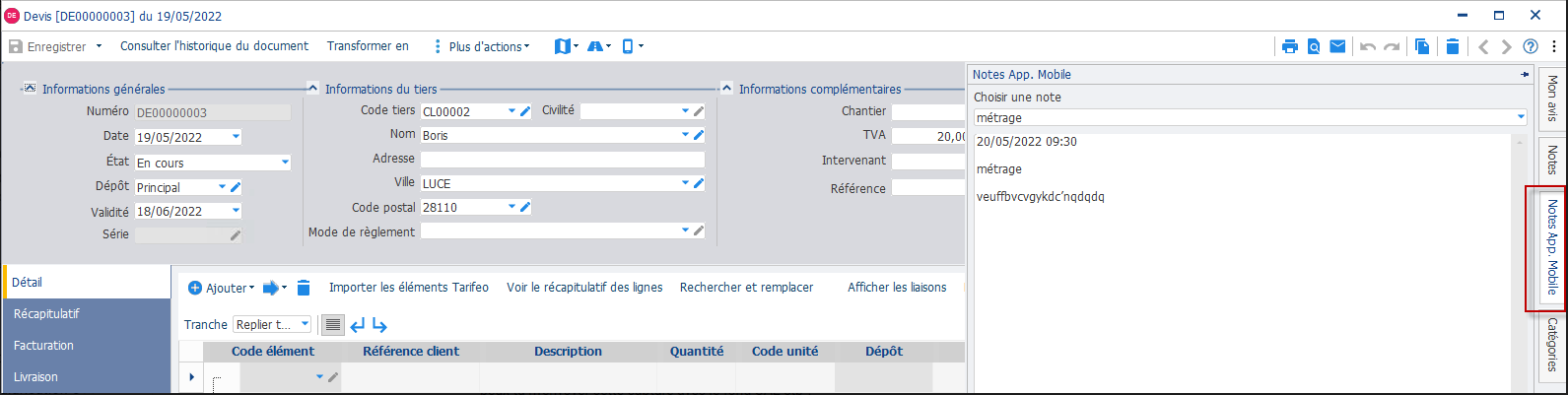
Task: Click the save floppy disk icon
Action: pos(16,46)
